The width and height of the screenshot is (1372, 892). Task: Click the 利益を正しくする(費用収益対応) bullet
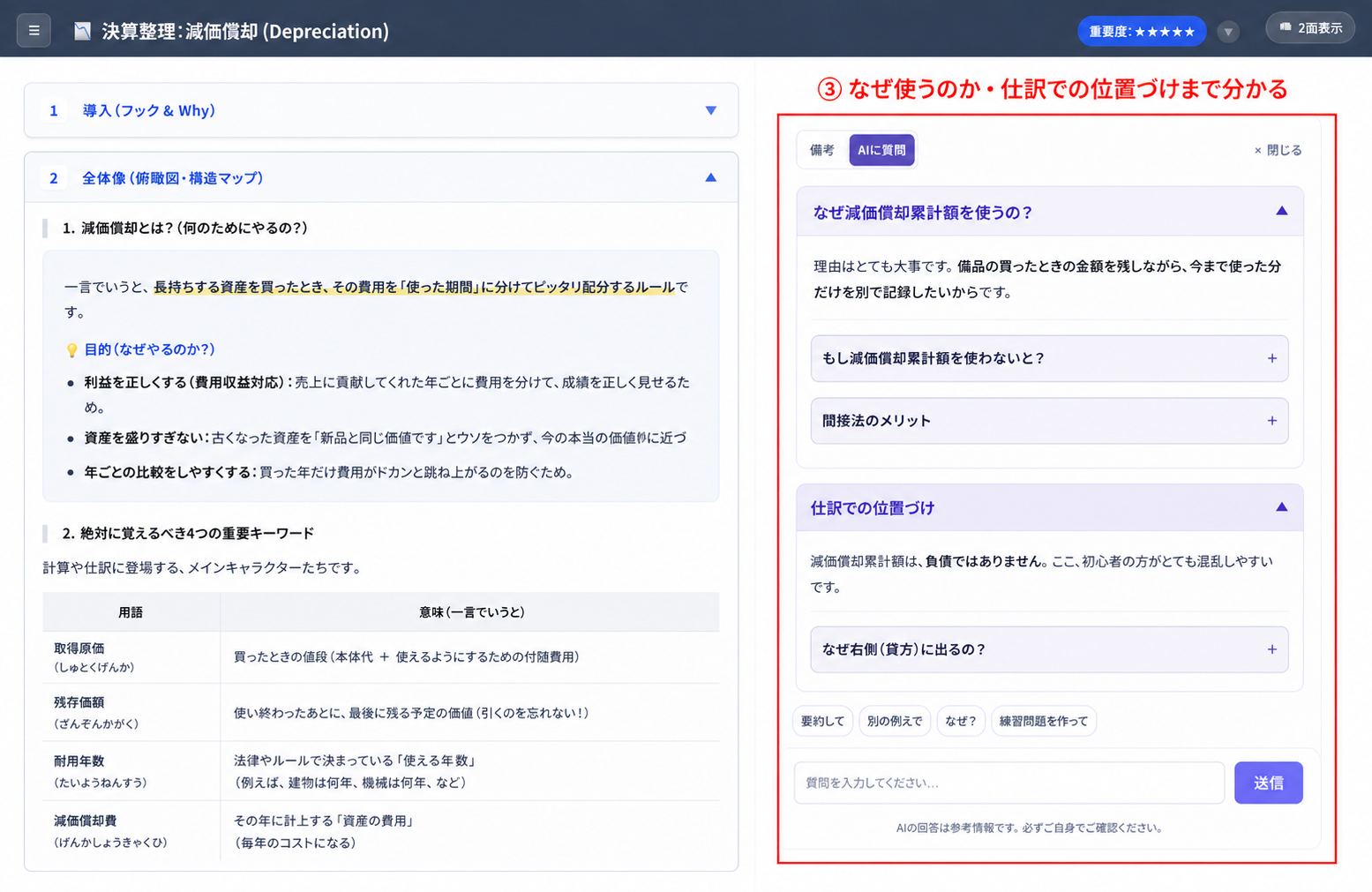[386, 394]
